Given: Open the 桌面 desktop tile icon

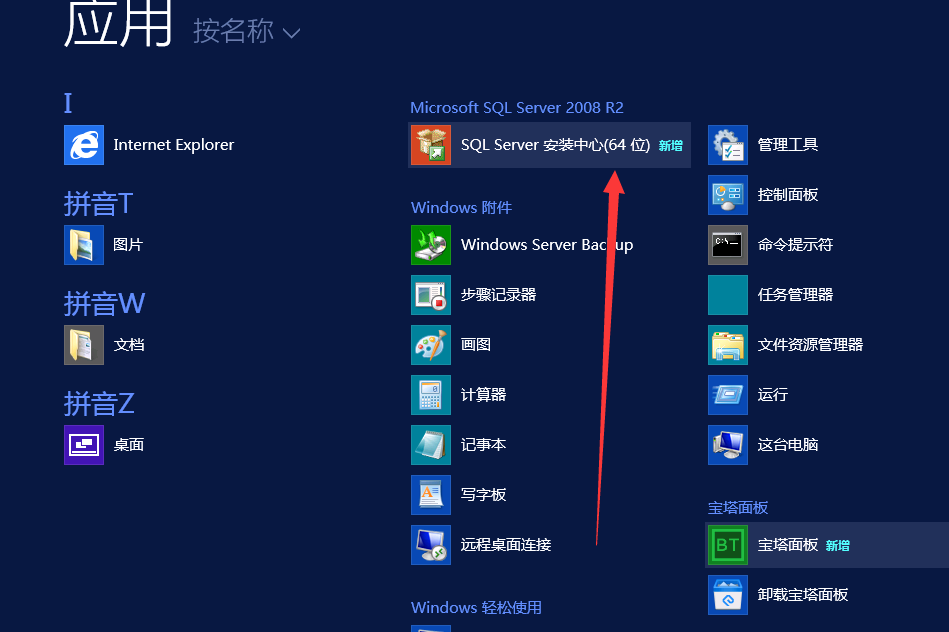Looking at the screenshot, I should click(x=84, y=445).
